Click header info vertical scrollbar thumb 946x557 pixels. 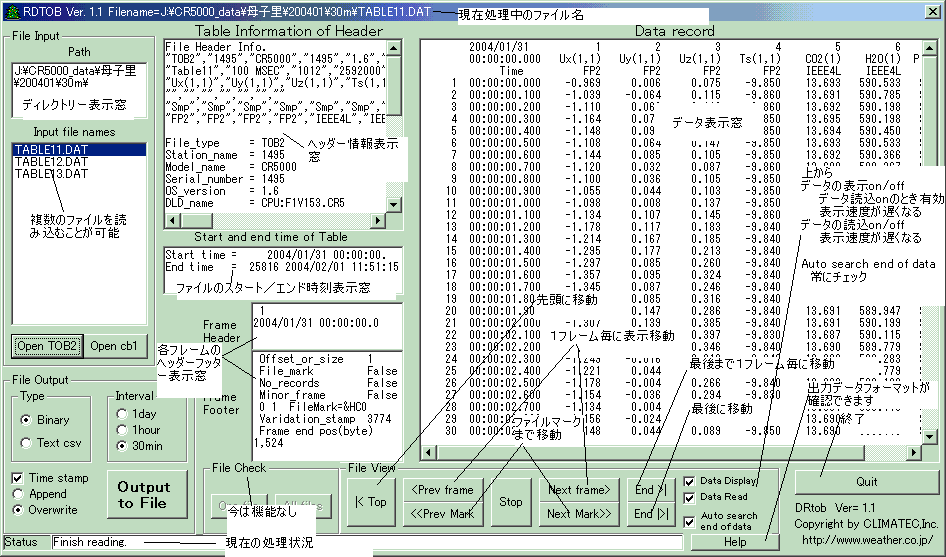point(393,84)
